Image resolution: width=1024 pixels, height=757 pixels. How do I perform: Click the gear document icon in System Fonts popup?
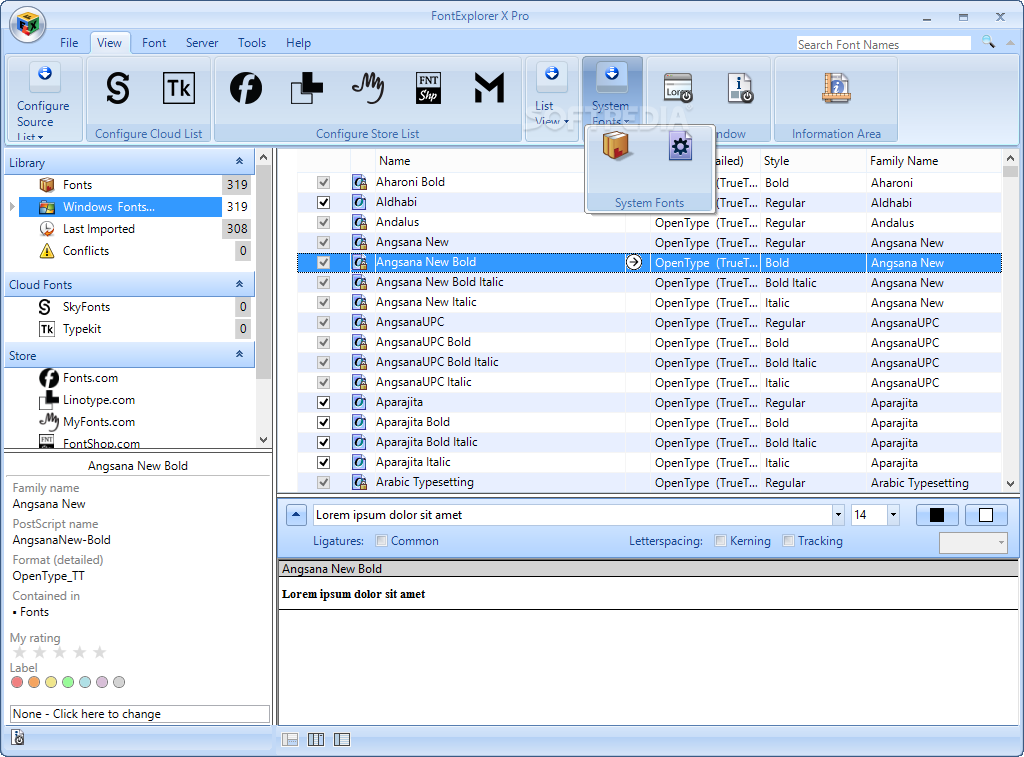(680, 146)
